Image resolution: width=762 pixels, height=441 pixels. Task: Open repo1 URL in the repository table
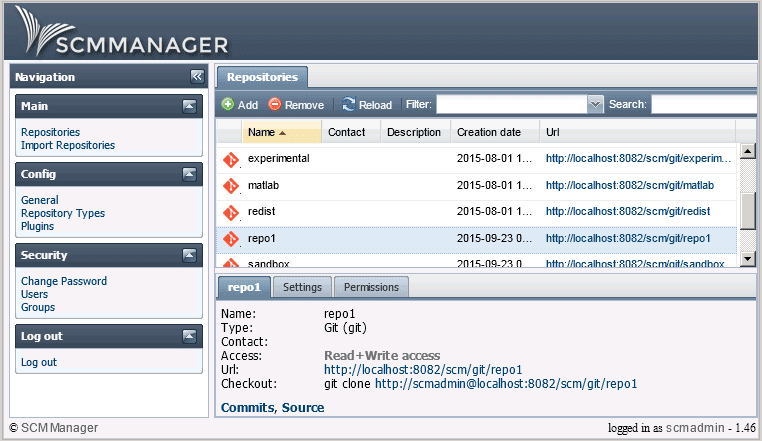tap(628, 238)
